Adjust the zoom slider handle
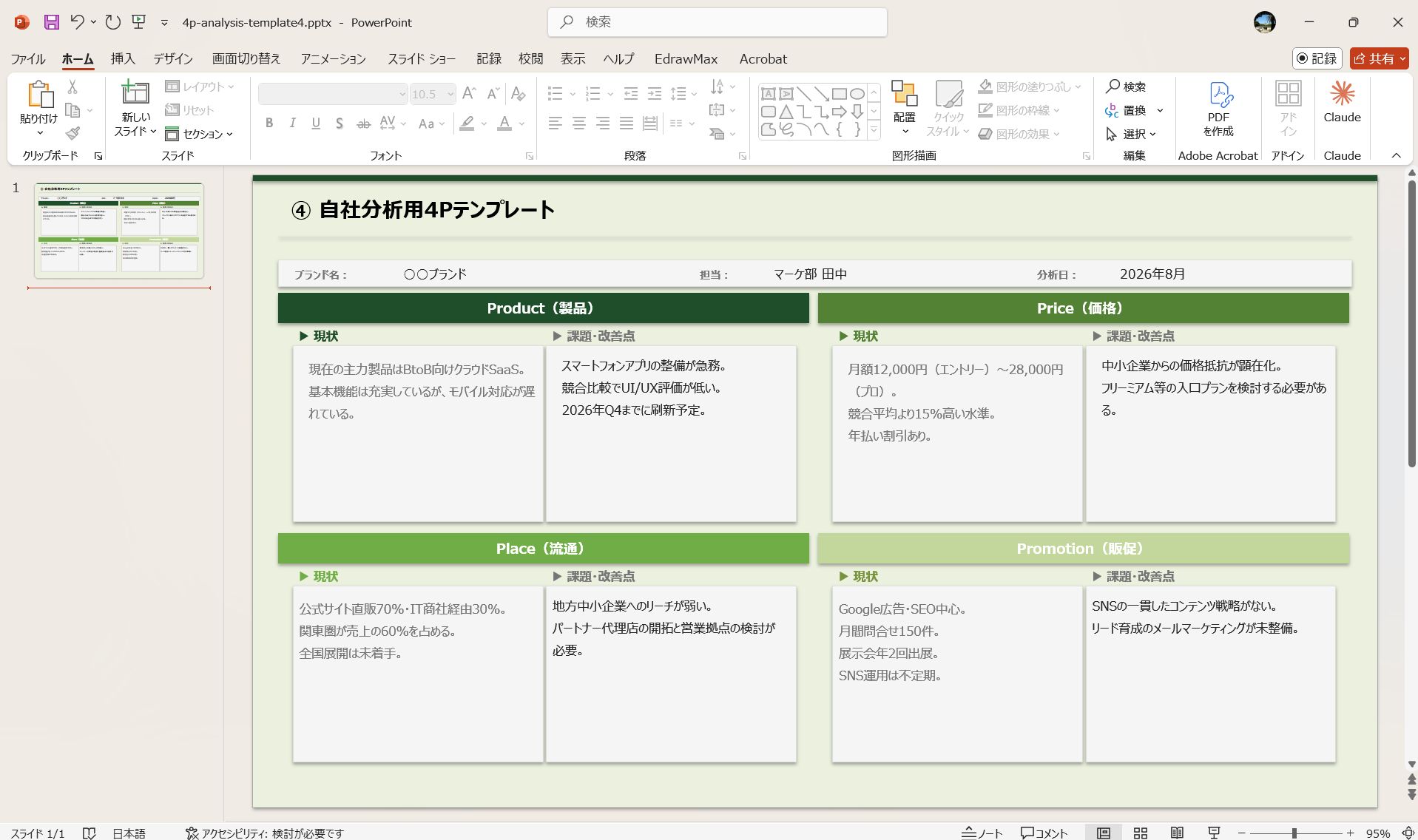Viewport: 1418px width, 840px height. point(1294,833)
